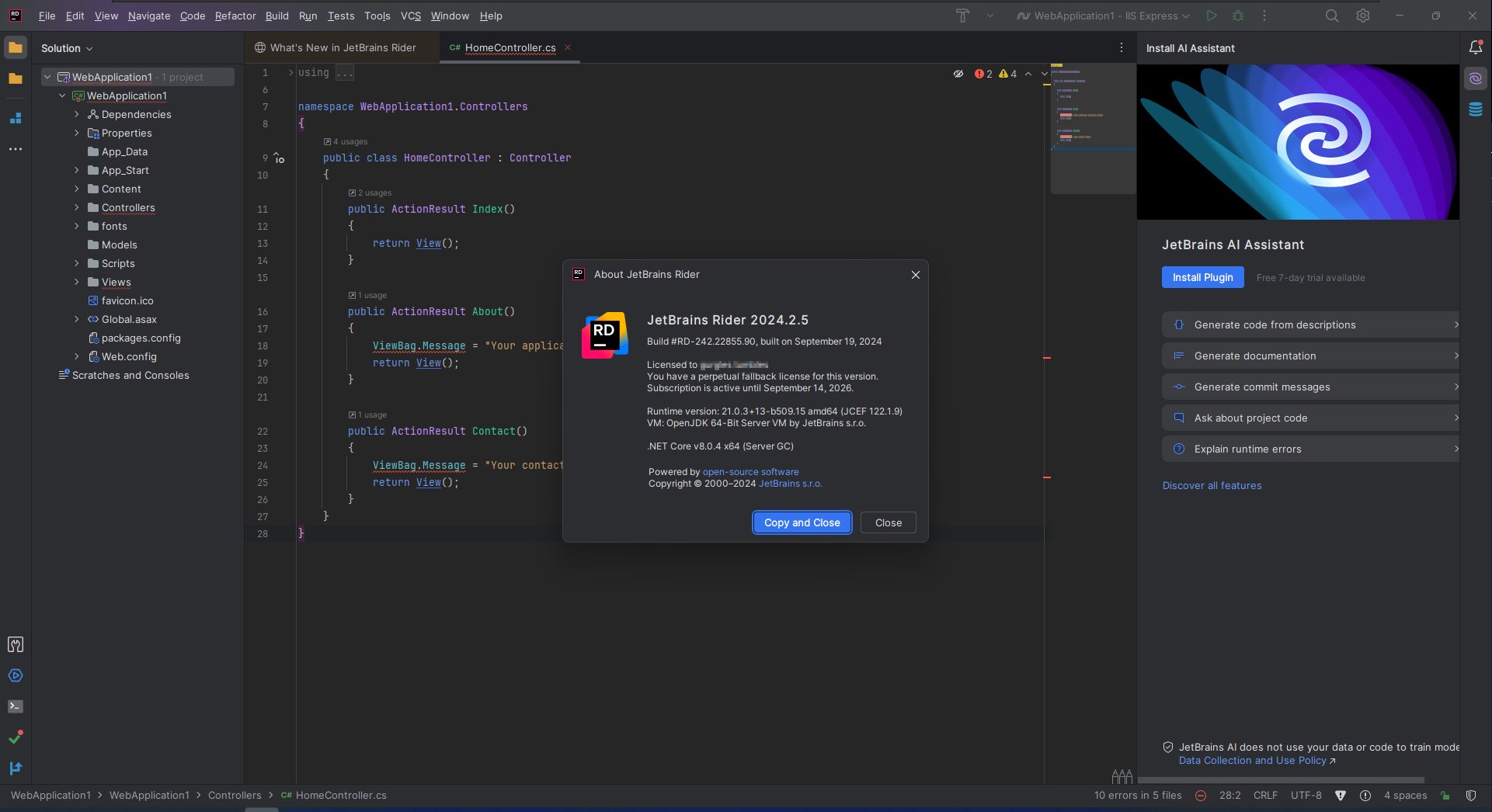1492x812 pixels.
Task: Toggle the read-only lock icon in status bar
Action: pyautogui.click(x=1445, y=795)
